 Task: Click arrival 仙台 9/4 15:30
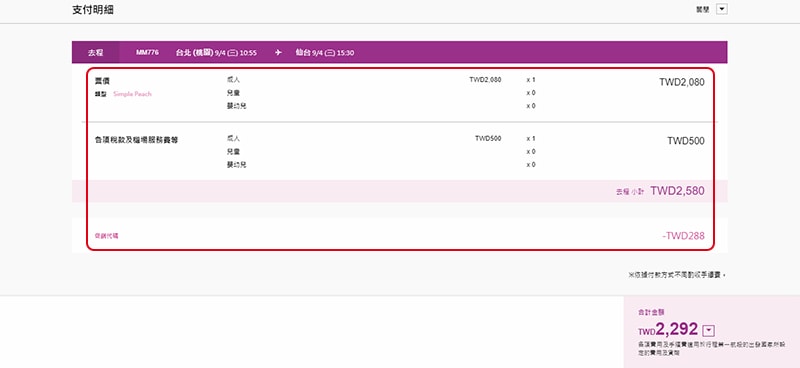(324, 53)
